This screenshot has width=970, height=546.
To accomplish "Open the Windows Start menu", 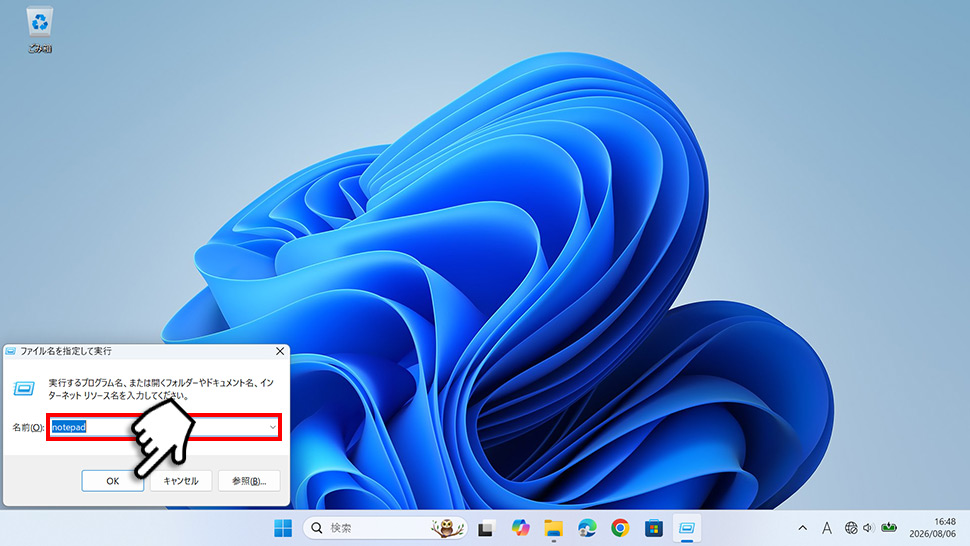I will click(x=283, y=528).
